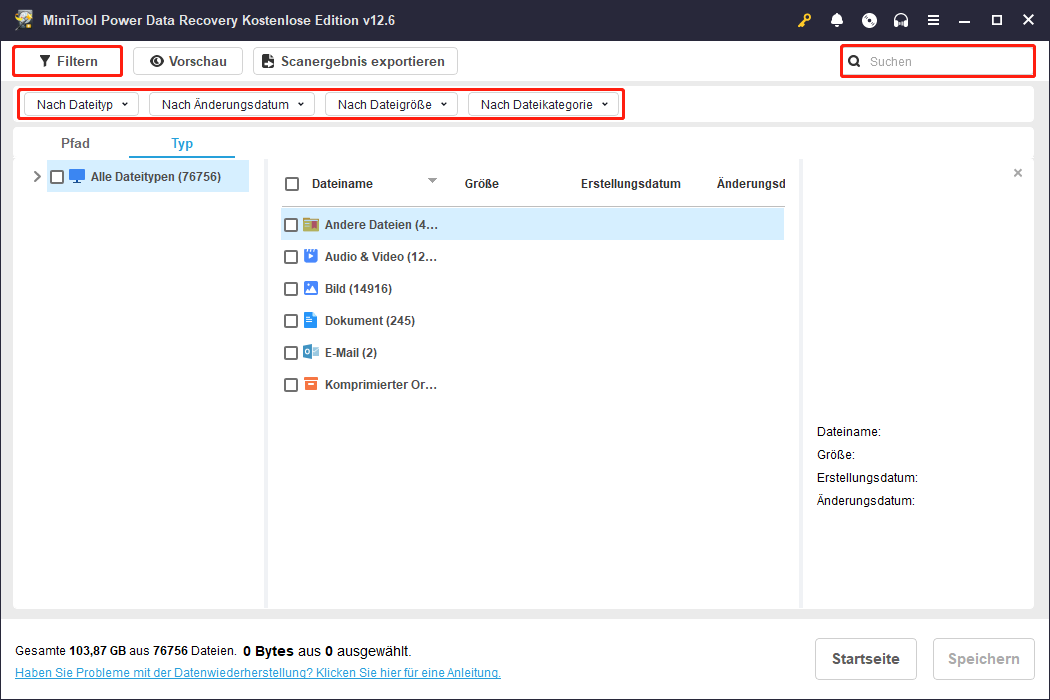Image resolution: width=1050 pixels, height=700 pixels.
Task: Click the folder icon of Andere Dateien
Action: [311, 224]
